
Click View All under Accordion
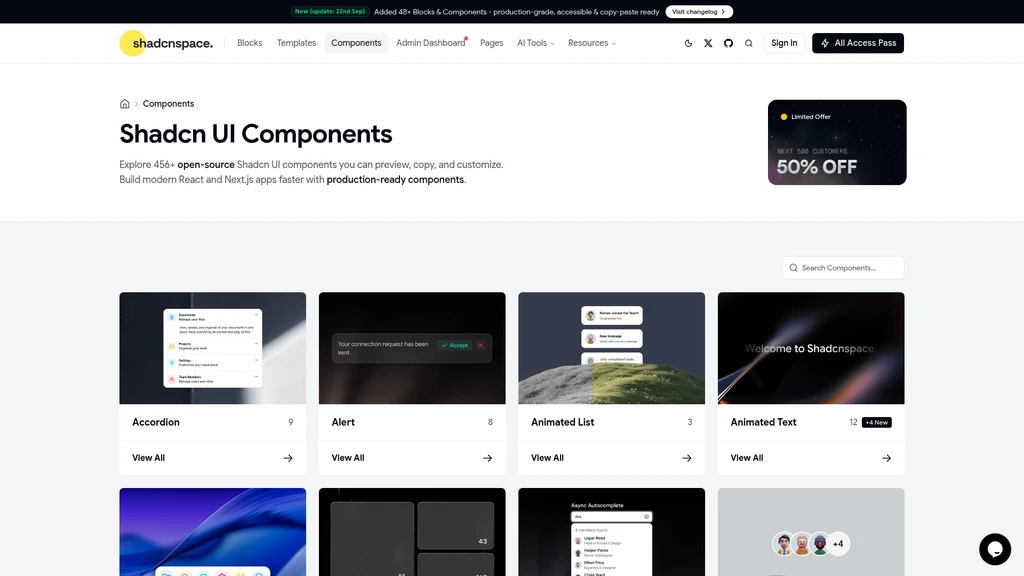pos(148,458)
